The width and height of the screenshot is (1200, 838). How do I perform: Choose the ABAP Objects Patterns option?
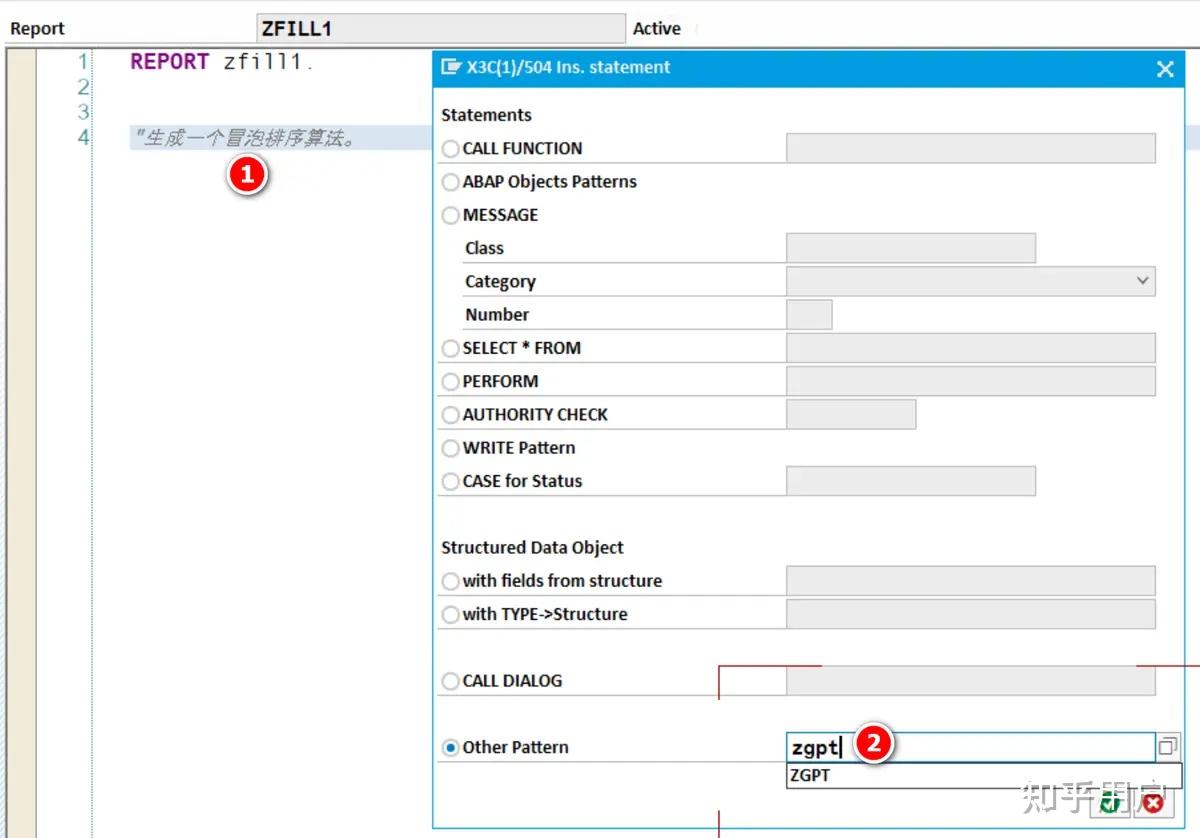pyautogui.click(x=450, y=182)
